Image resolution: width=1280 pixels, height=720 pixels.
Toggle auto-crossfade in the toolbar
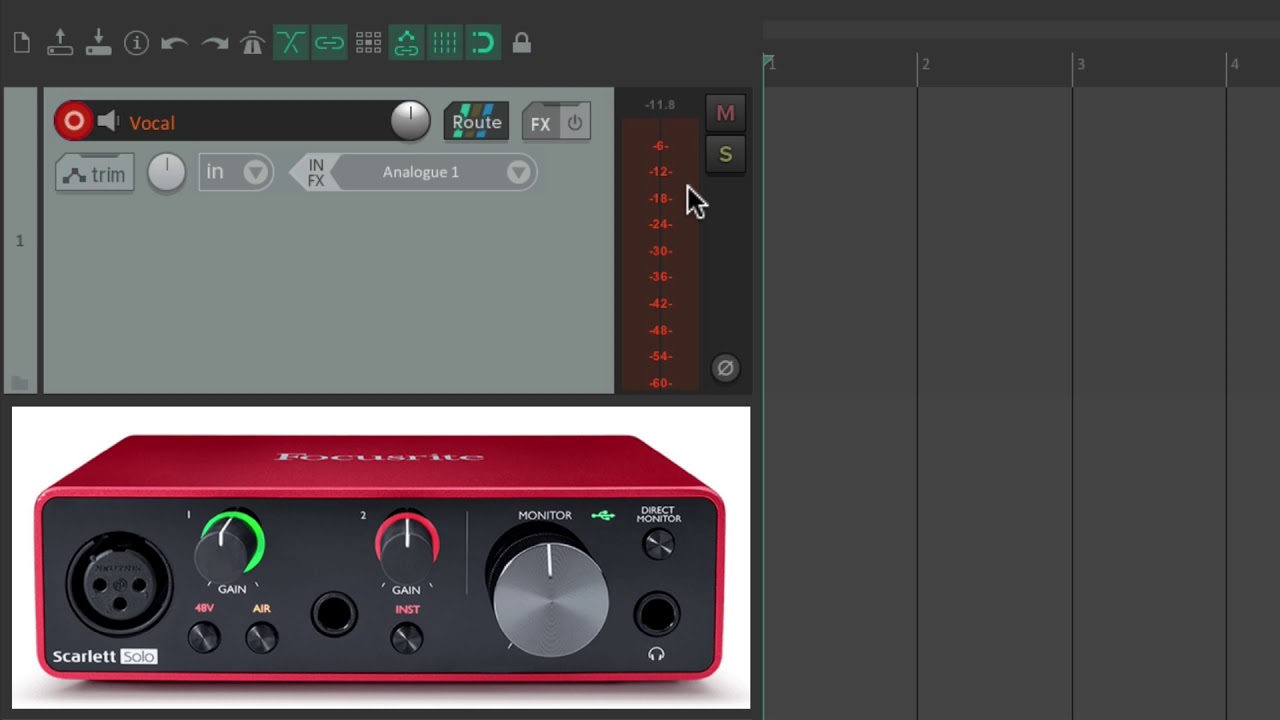[290, 43]
